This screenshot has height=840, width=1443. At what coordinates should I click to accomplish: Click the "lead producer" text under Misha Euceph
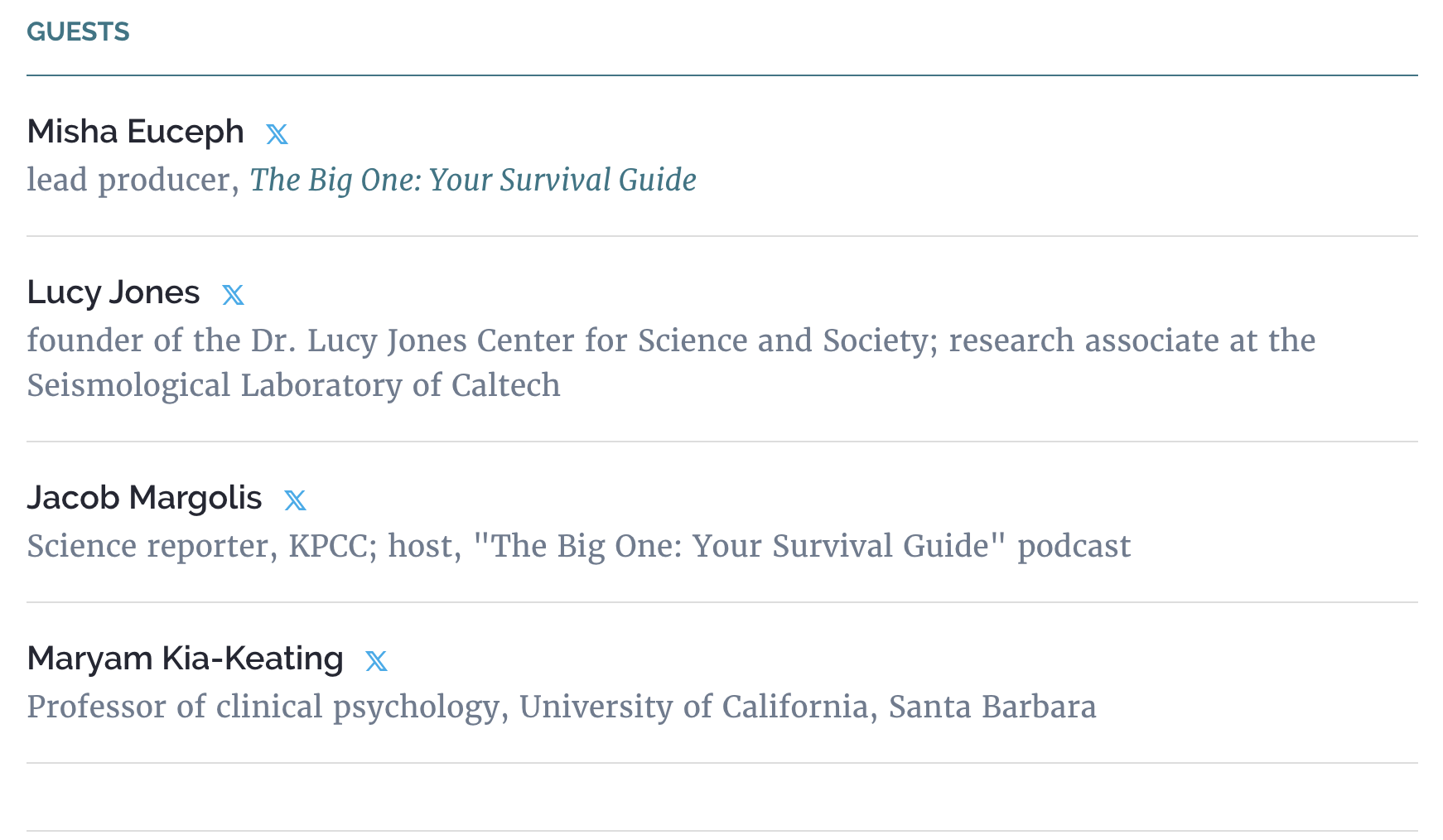click(128, 180)
